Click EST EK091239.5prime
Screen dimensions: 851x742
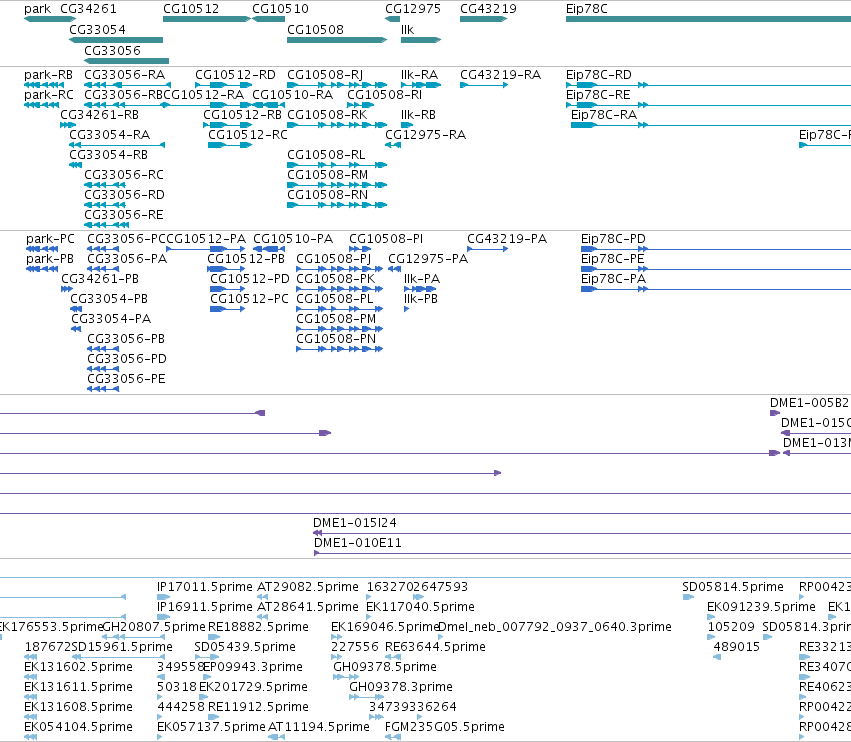pos(761,607)
